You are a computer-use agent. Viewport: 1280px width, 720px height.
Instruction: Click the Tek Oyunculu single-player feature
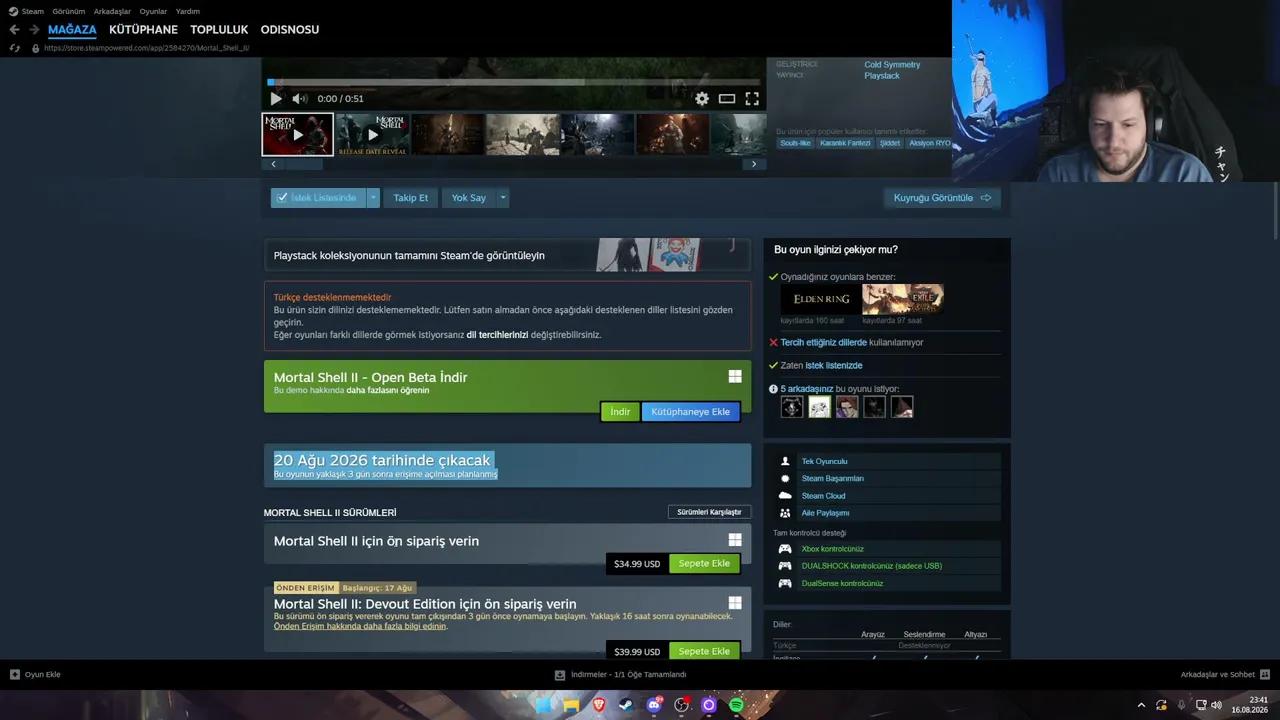(888, 462)
